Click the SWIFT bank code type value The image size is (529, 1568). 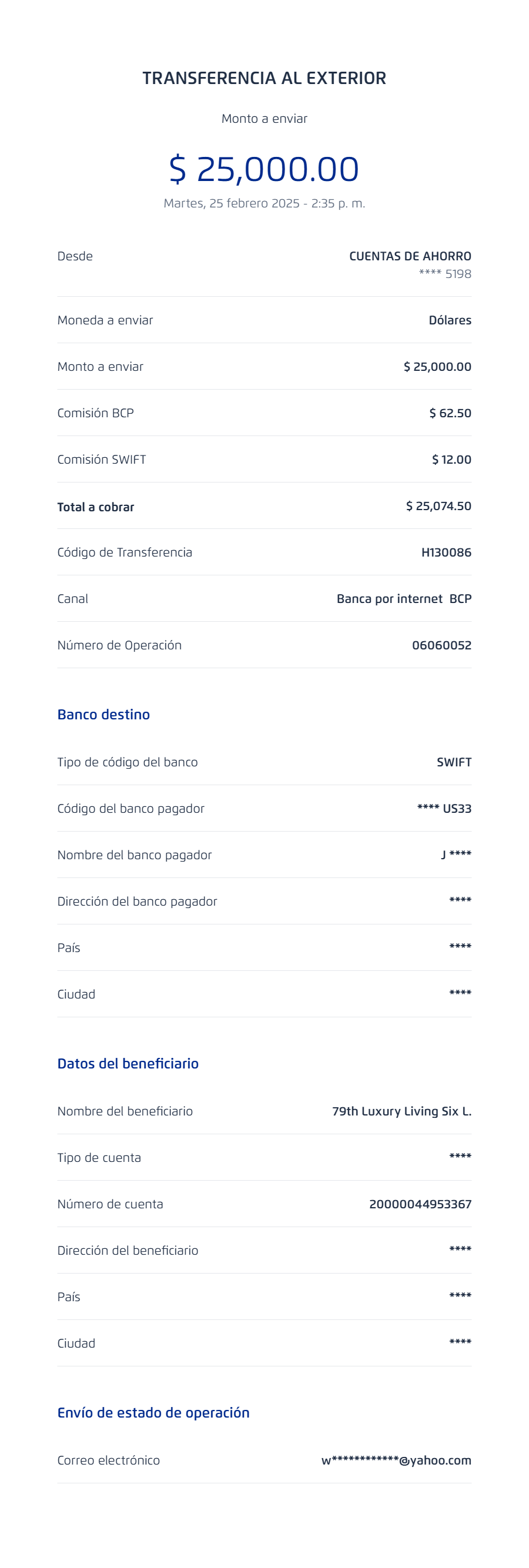click(x=454, y=762)
